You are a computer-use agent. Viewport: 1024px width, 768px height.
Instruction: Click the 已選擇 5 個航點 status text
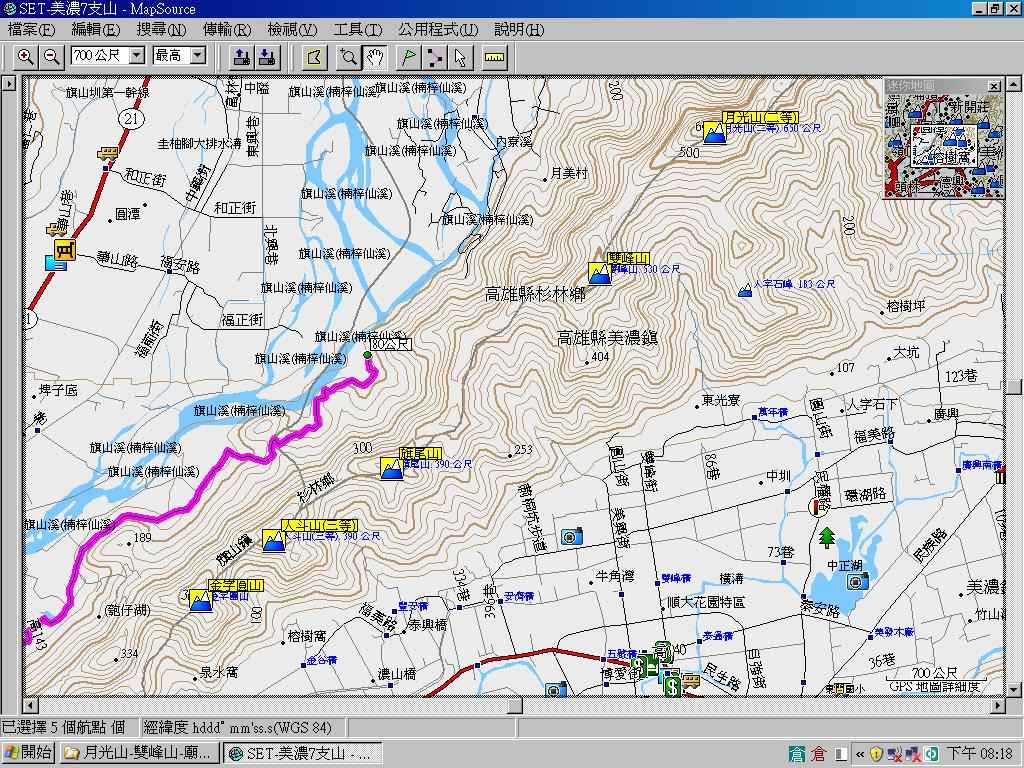[63, 728]
